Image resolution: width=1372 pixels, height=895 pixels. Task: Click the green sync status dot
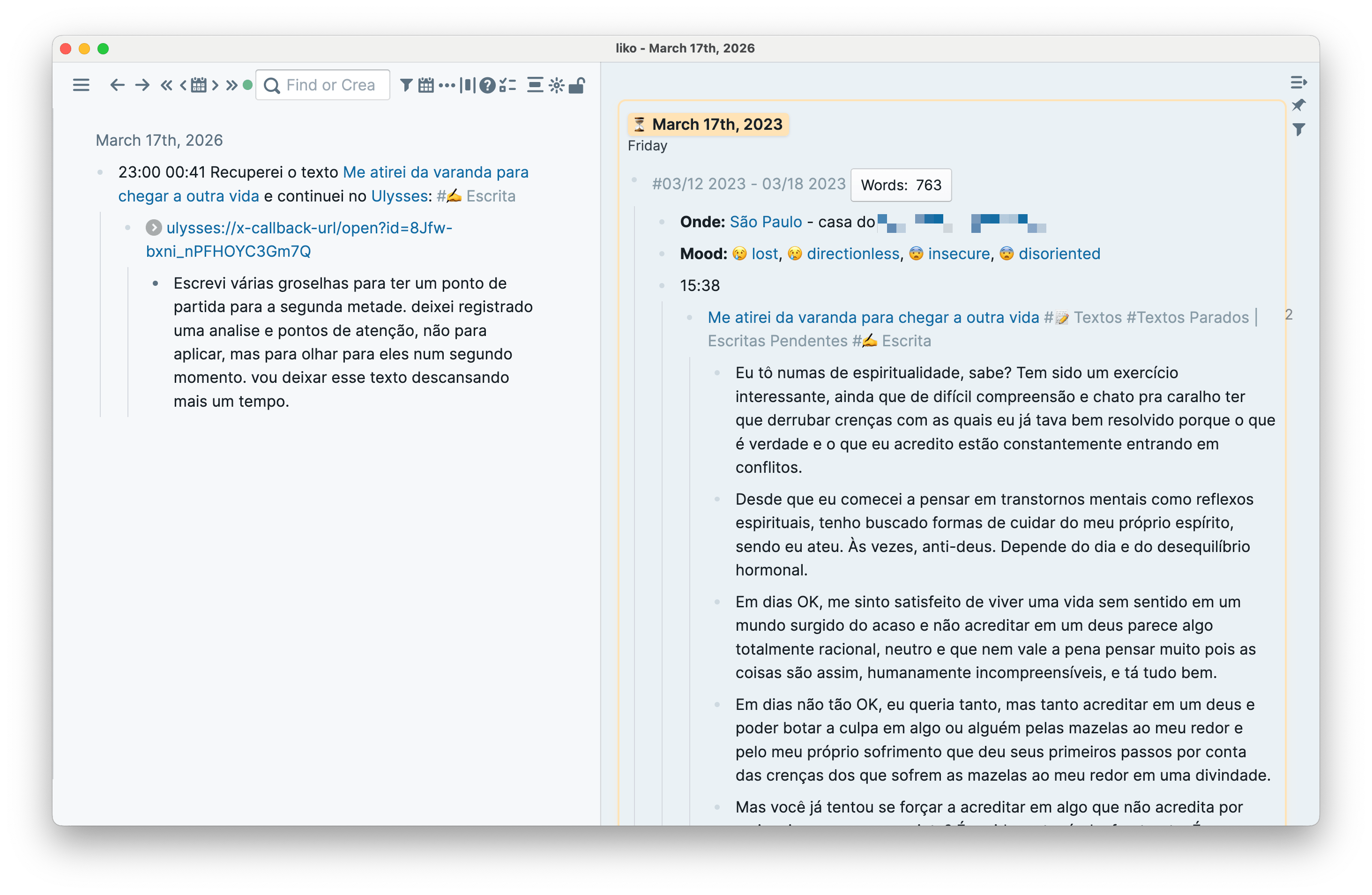pos(248,85)
